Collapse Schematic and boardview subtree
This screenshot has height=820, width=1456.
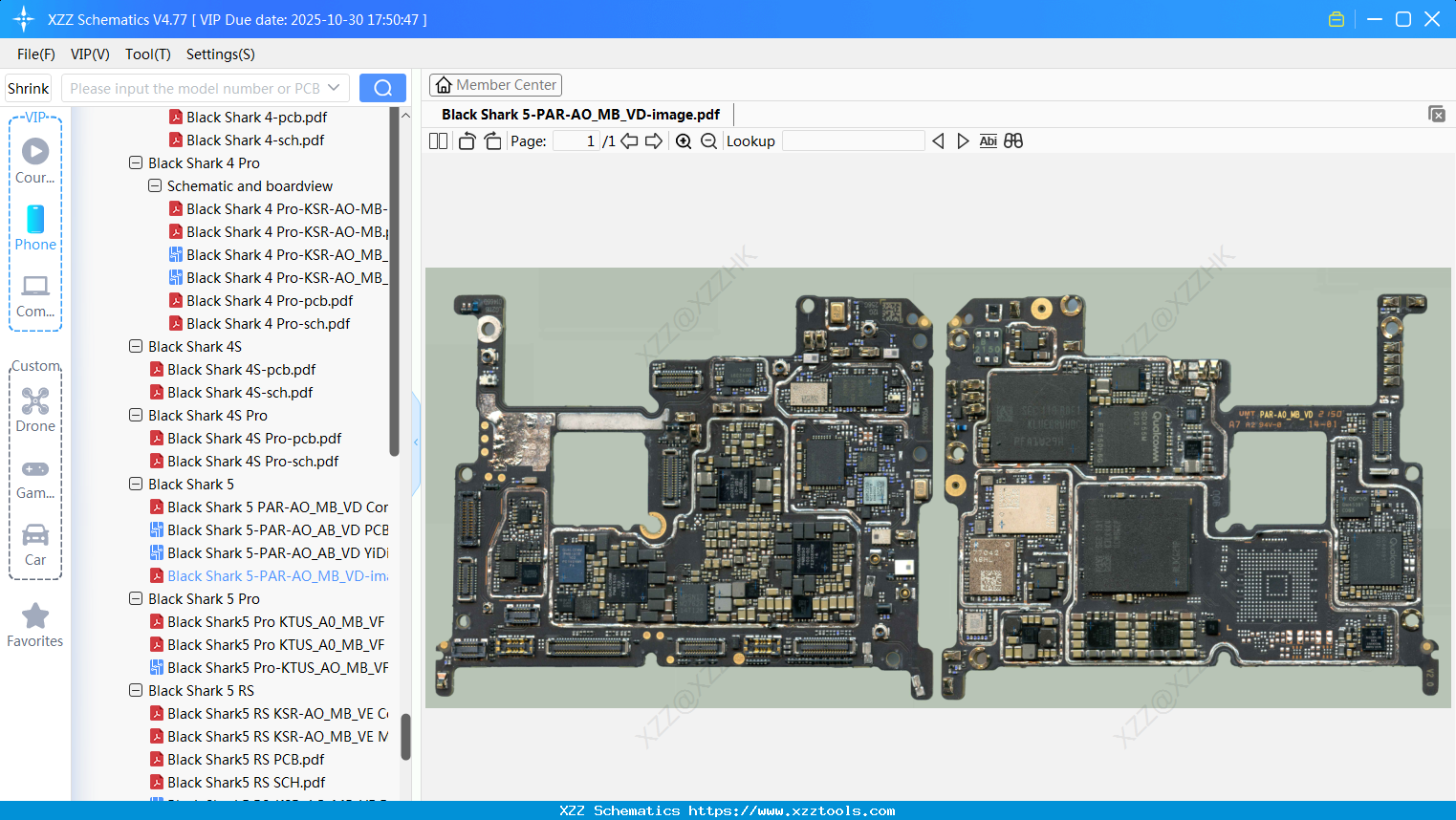click(154, 185)
